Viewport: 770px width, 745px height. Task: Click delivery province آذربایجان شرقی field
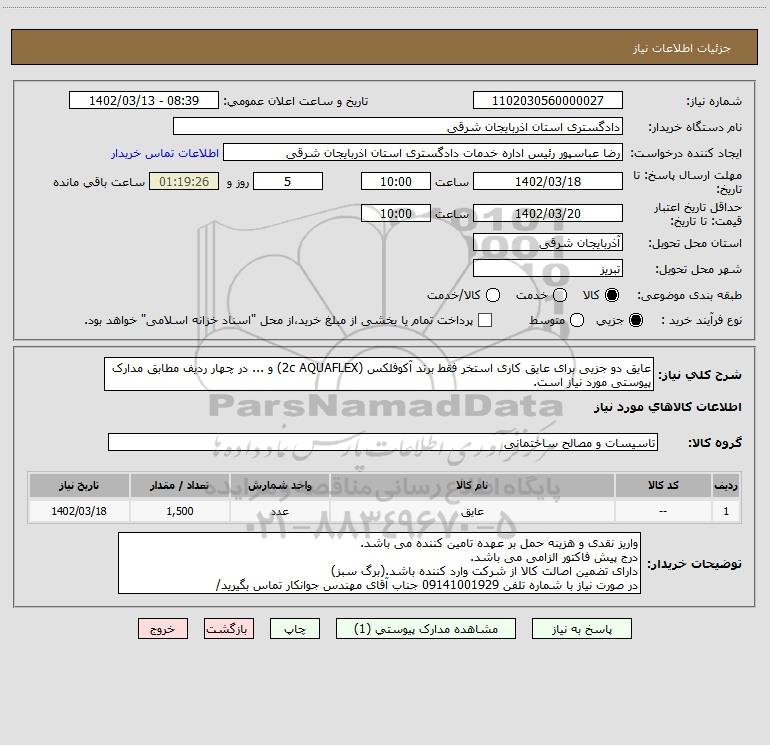(548, 243)
